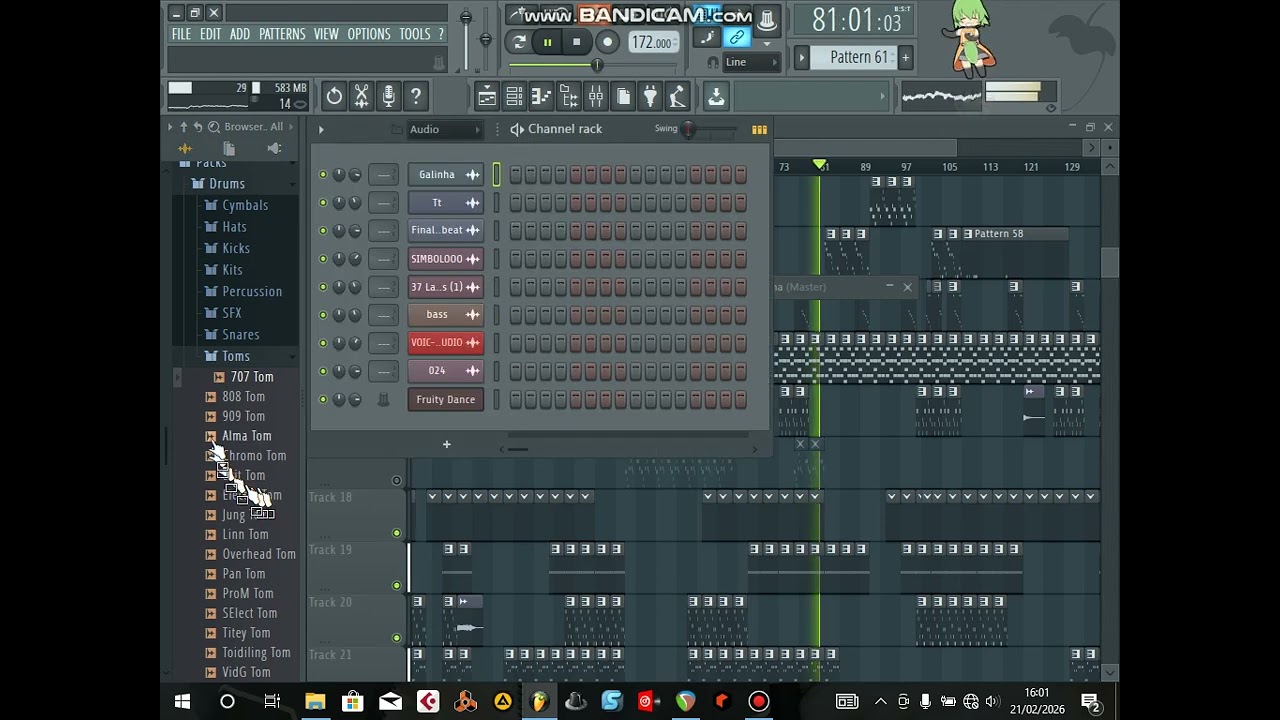Toggle the Track 18 mute light
This screenshot has width=1280, height=720.
click(397, 533)
